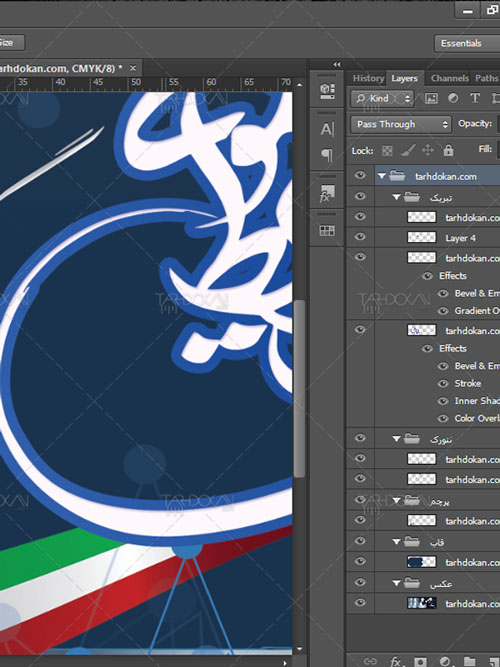Click the عکس group layer thumbnail
The image size is (500, 667).
[x=421, y=603]
